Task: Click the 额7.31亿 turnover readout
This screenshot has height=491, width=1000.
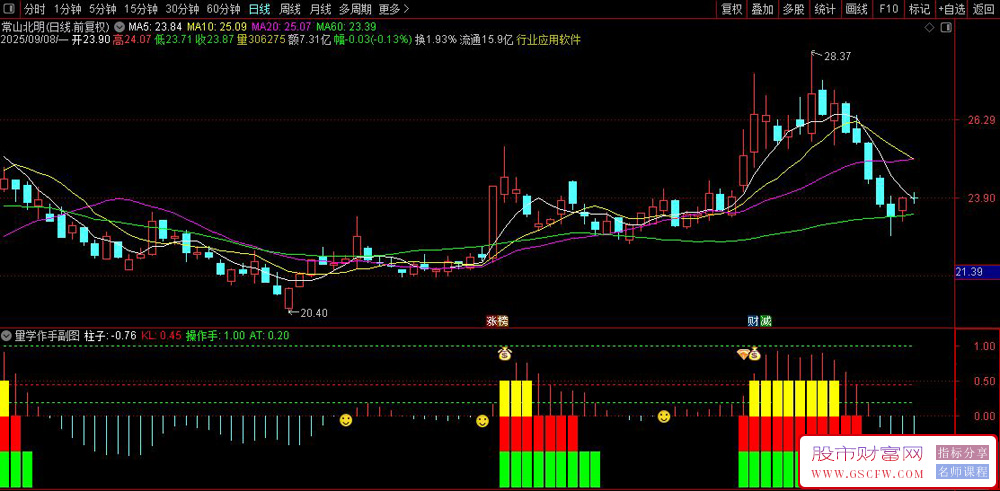Action: point(310,40)
